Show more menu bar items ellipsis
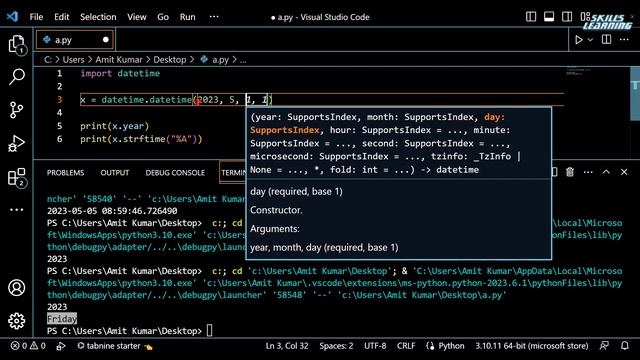This screenshot has width=640, height=360. (x=214, y=17)
